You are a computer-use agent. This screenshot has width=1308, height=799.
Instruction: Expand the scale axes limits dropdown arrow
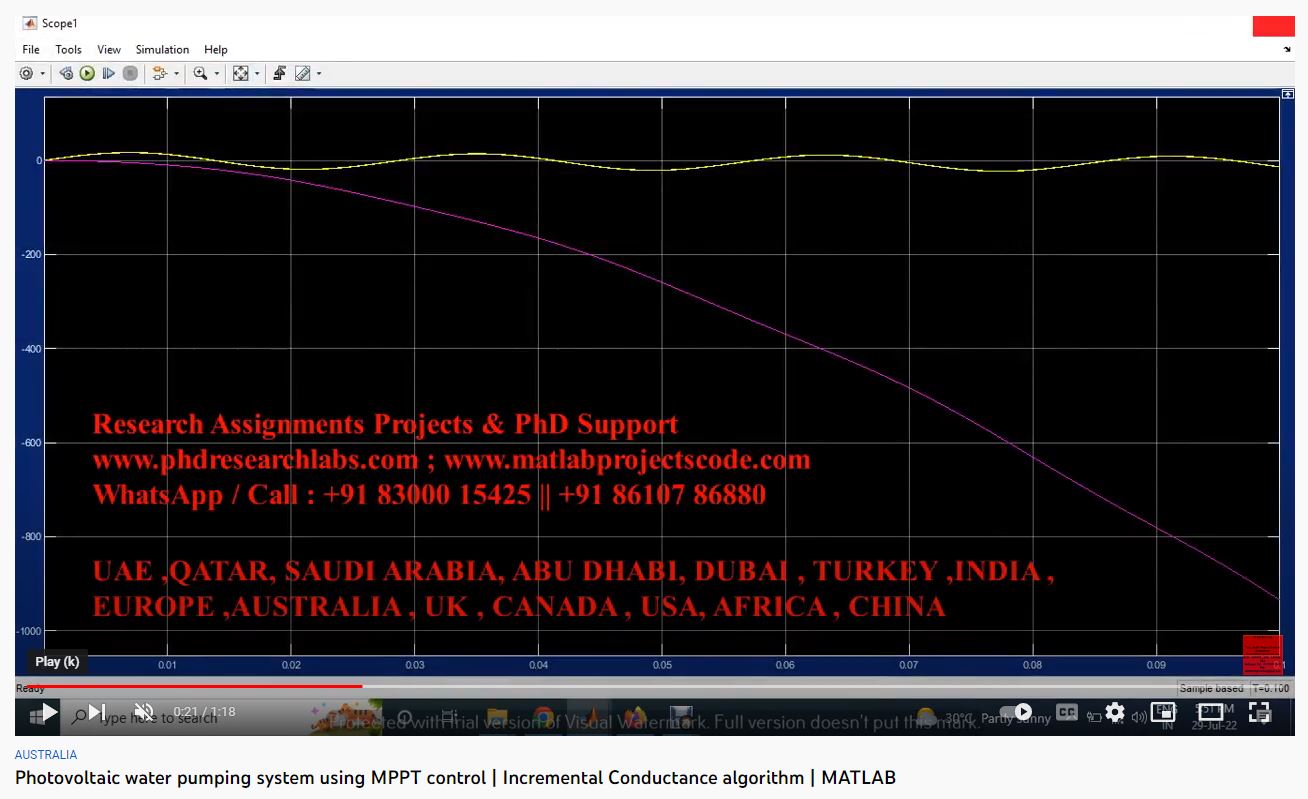pos(257,74)
